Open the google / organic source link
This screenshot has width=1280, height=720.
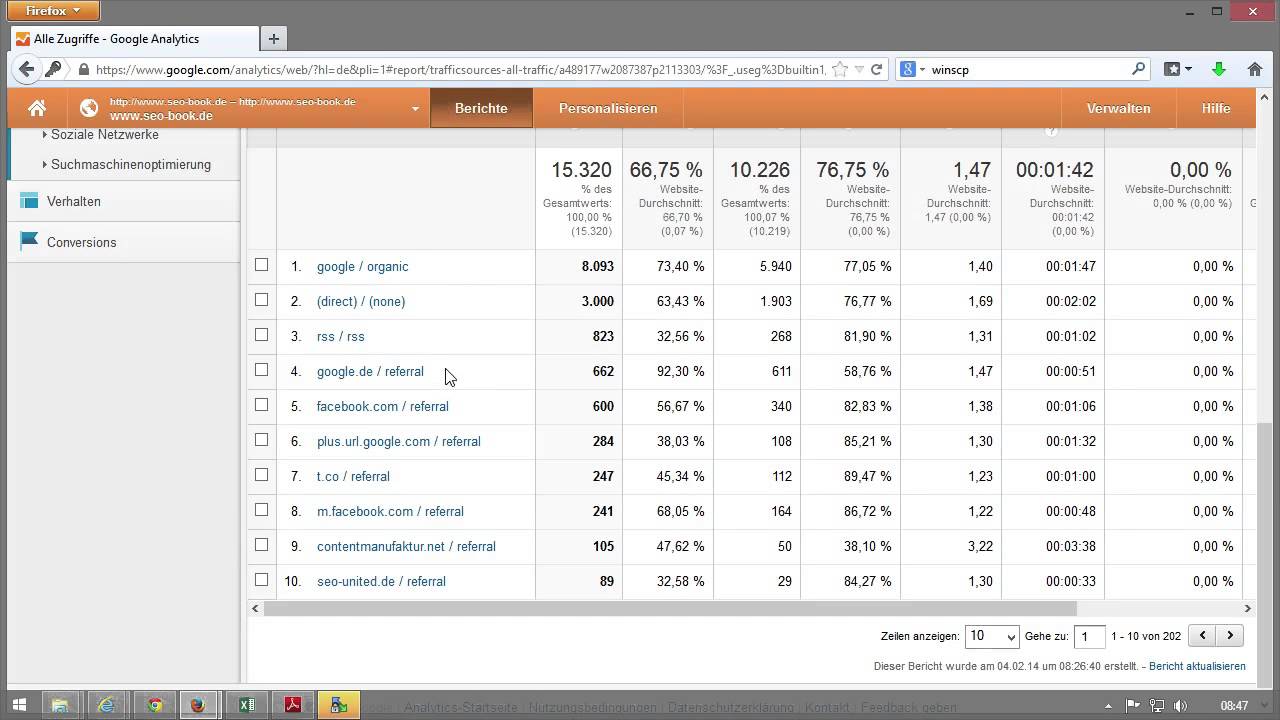pos(362,266)
